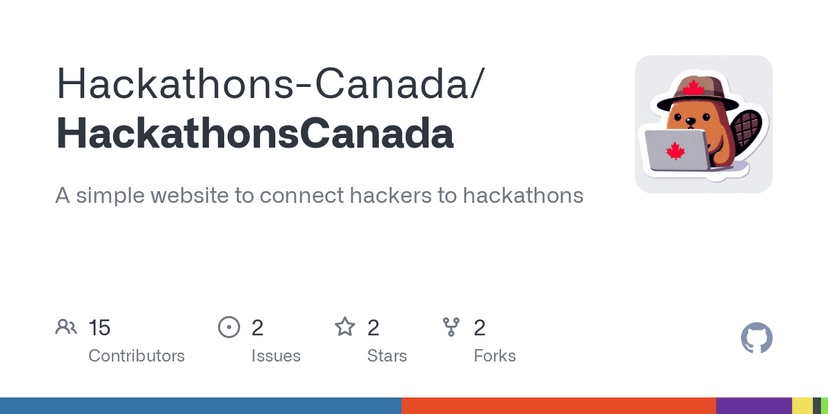
Task: Click the purple language bar segment
Action: (x=753, y=406)
